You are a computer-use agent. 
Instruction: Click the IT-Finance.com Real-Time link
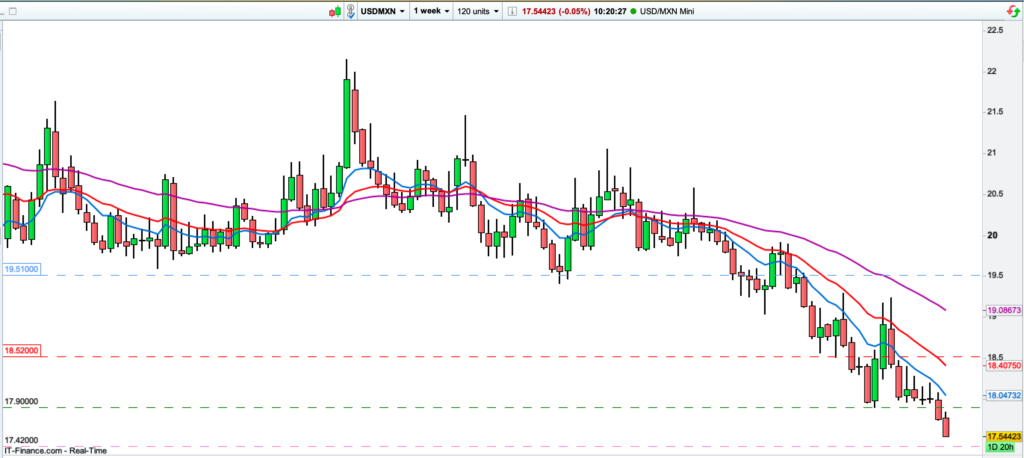click(46, 452)
